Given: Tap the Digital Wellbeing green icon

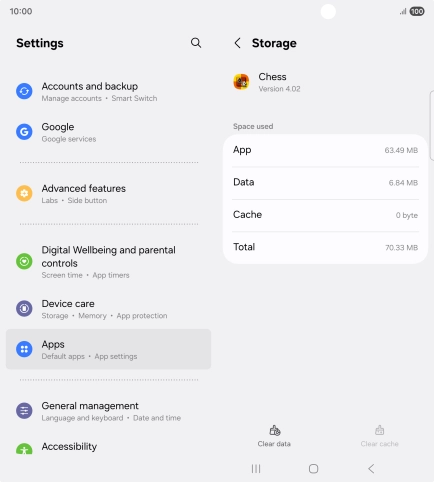Looking at the screenshot, I should (x=24, y=261).
